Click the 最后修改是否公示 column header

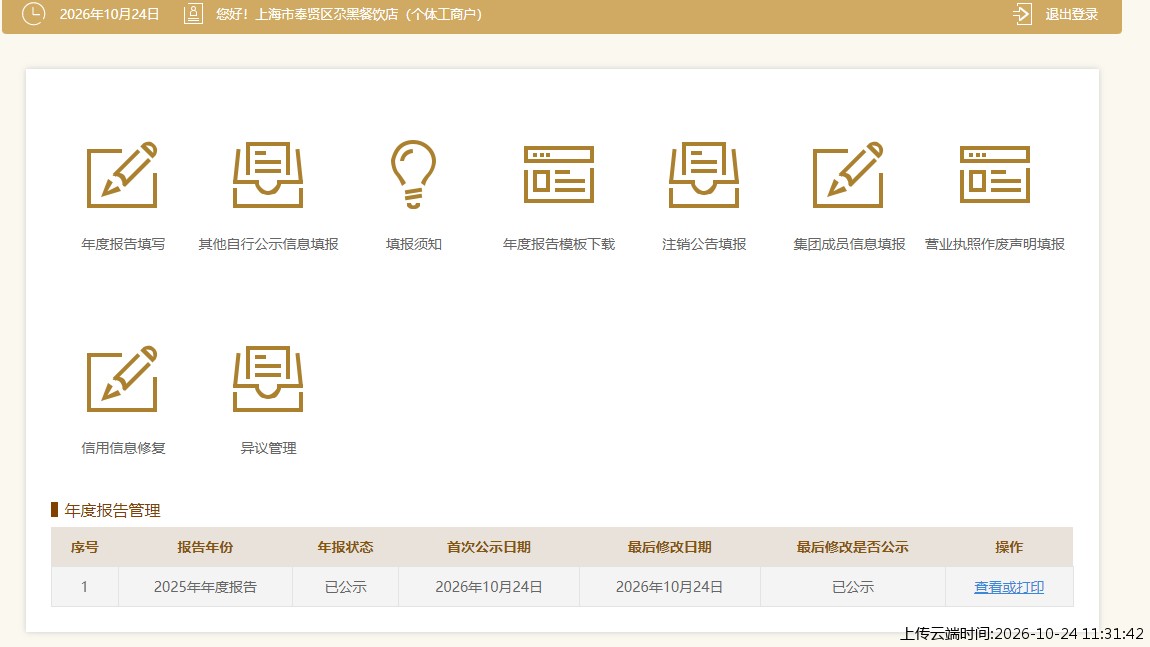pos(853,547)
